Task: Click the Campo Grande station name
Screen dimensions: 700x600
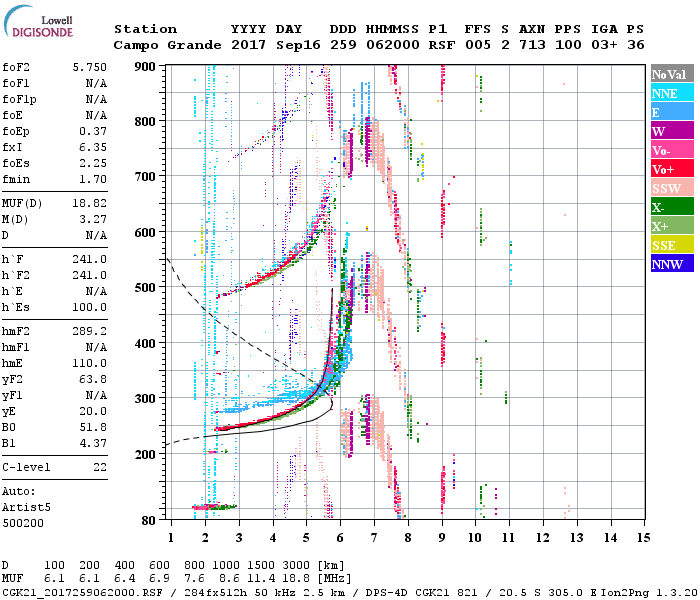Action: pos(167,46)
